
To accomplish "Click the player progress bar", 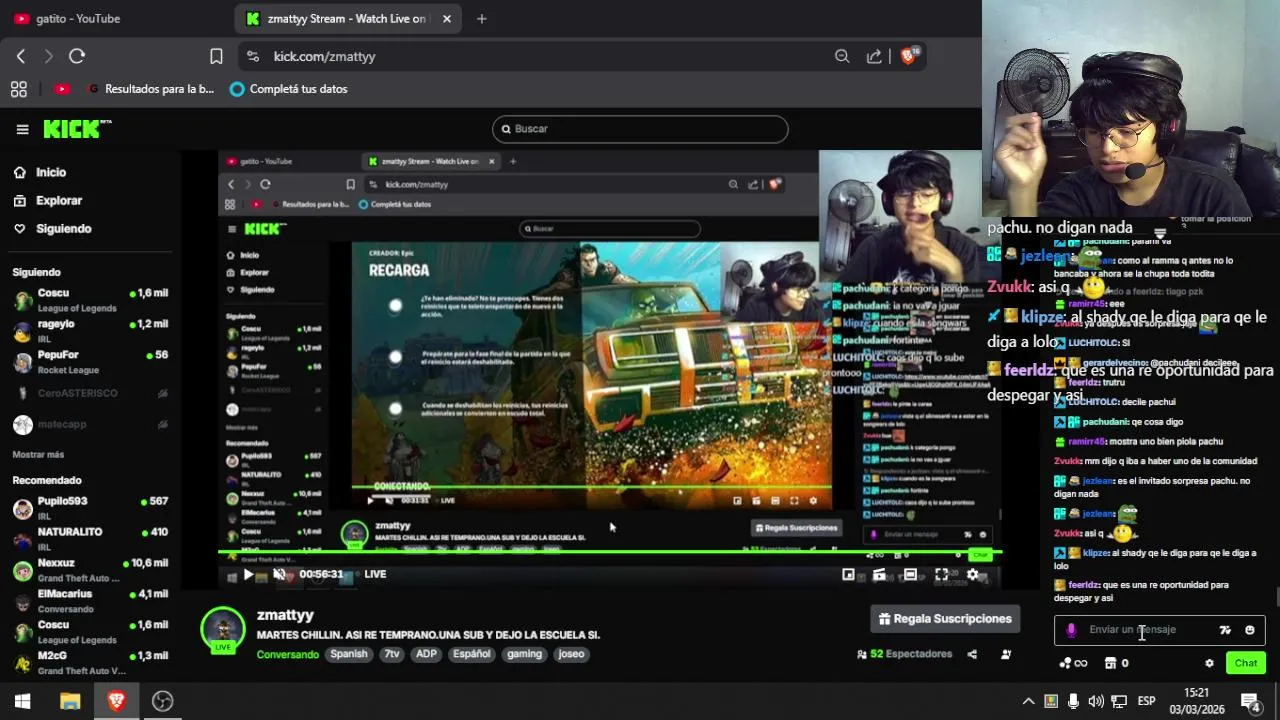I will [x=610, y=552].
